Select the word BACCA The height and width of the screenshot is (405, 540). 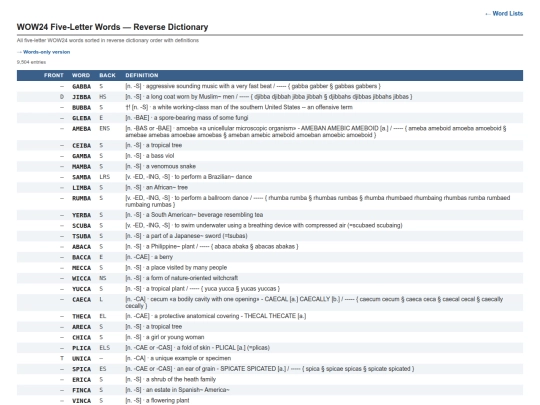82,257
